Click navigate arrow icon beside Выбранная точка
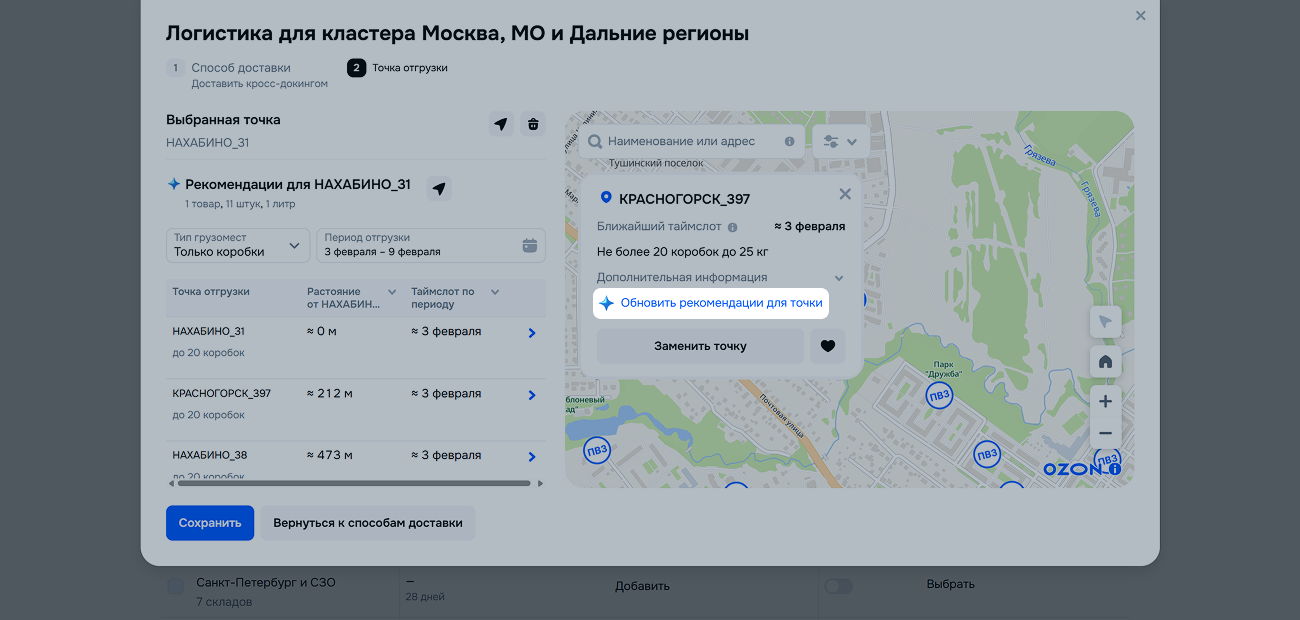The height and width of the screenshot is (620, 1300). pos(501,124)
